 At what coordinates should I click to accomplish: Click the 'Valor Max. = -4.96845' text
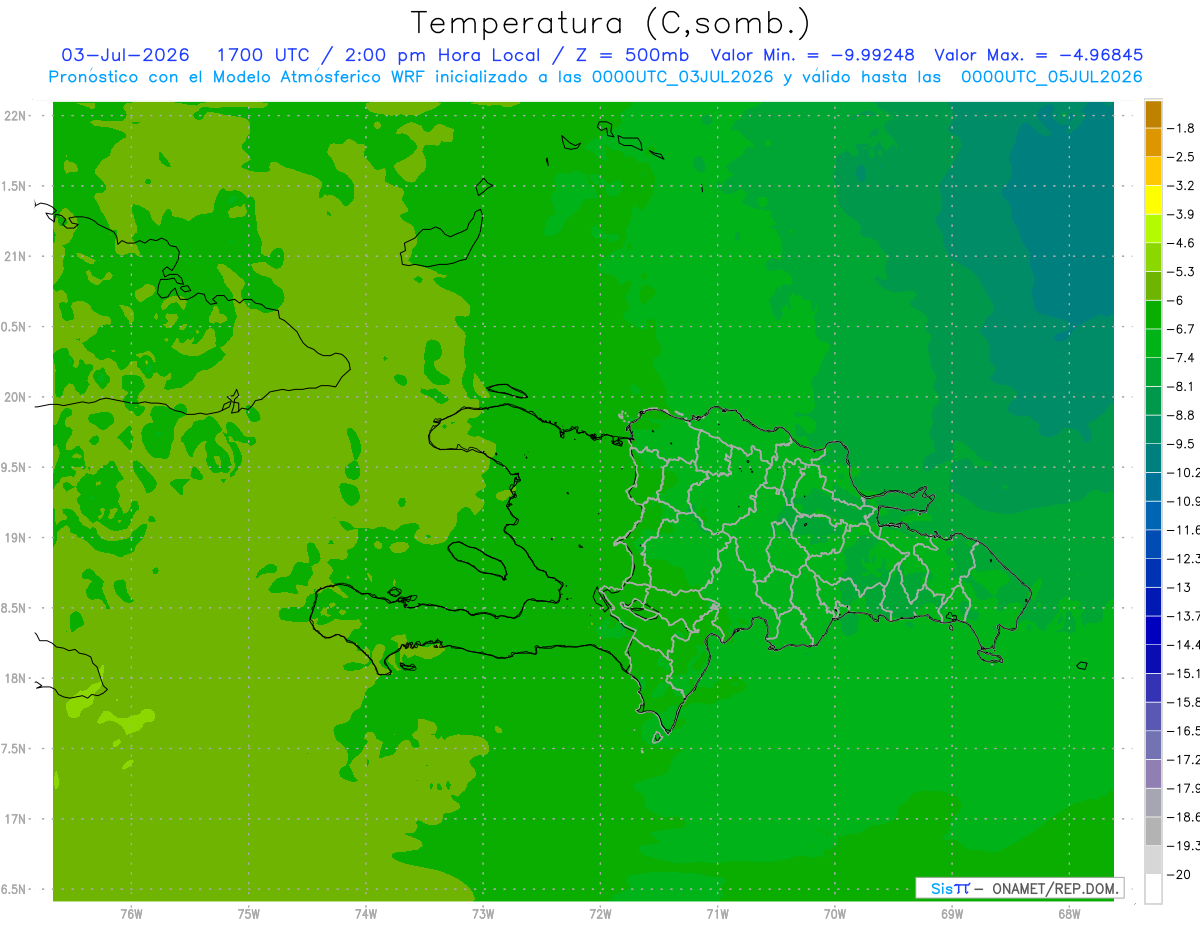coord(1038,55)
